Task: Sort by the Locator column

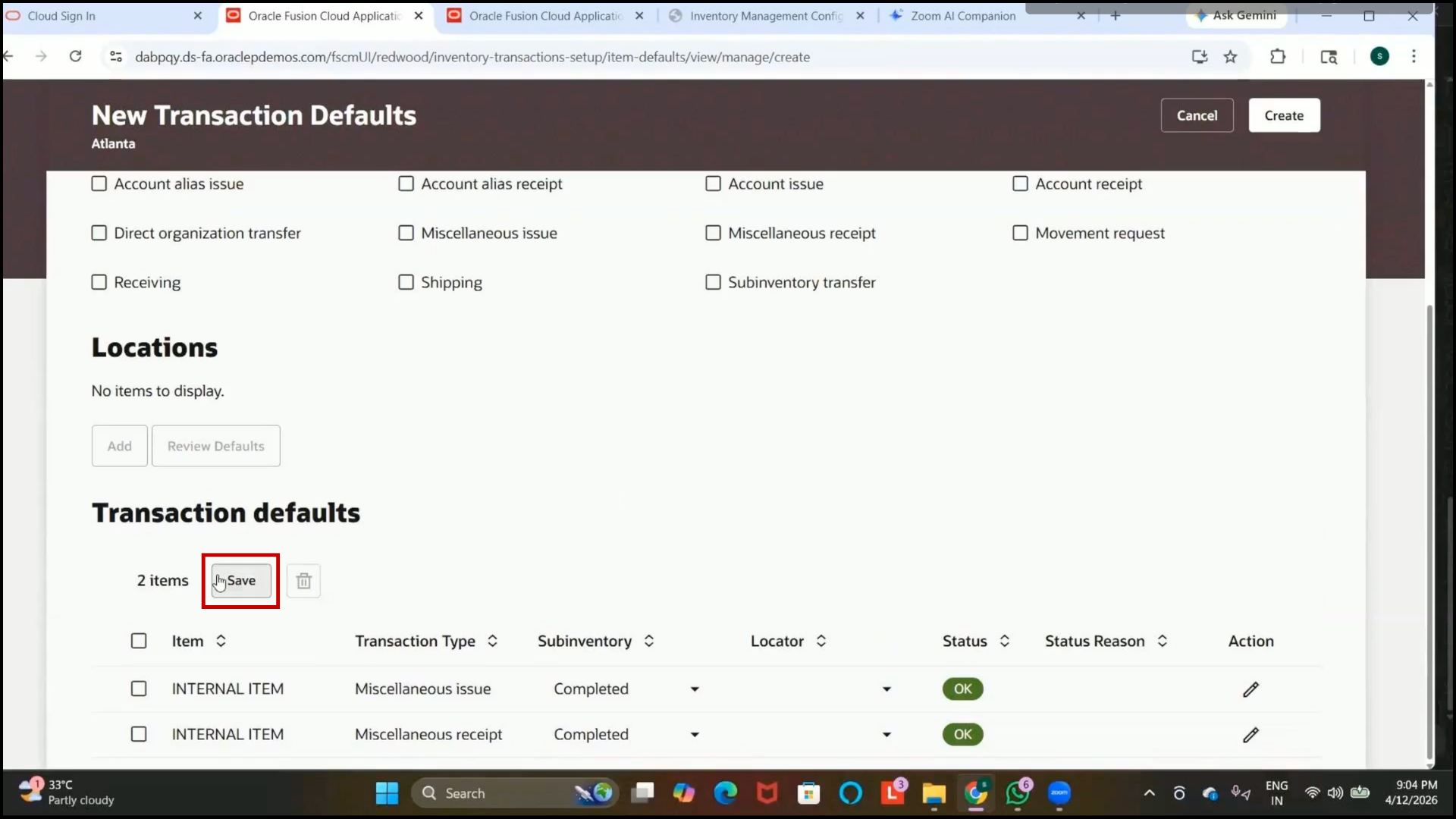Action: (821, 642)
